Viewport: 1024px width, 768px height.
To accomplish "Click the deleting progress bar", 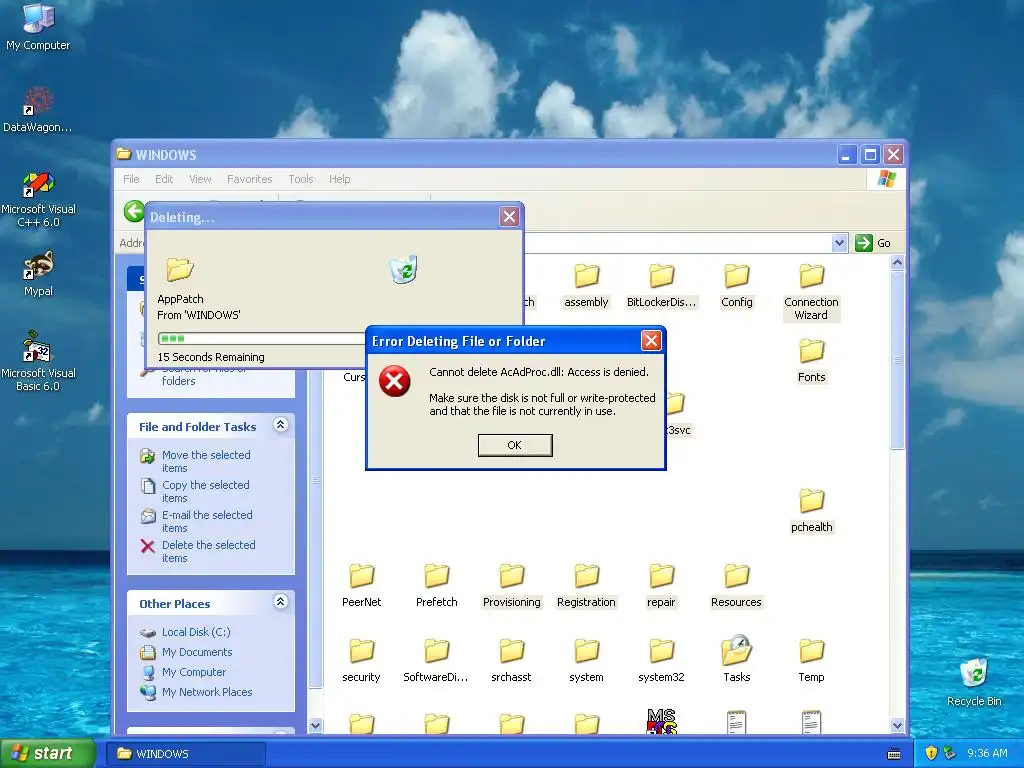I will click(262, 338).
